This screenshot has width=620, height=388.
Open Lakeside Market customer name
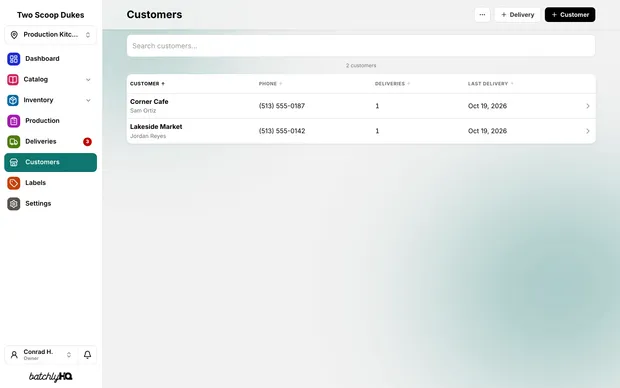(x=156, y=127)
